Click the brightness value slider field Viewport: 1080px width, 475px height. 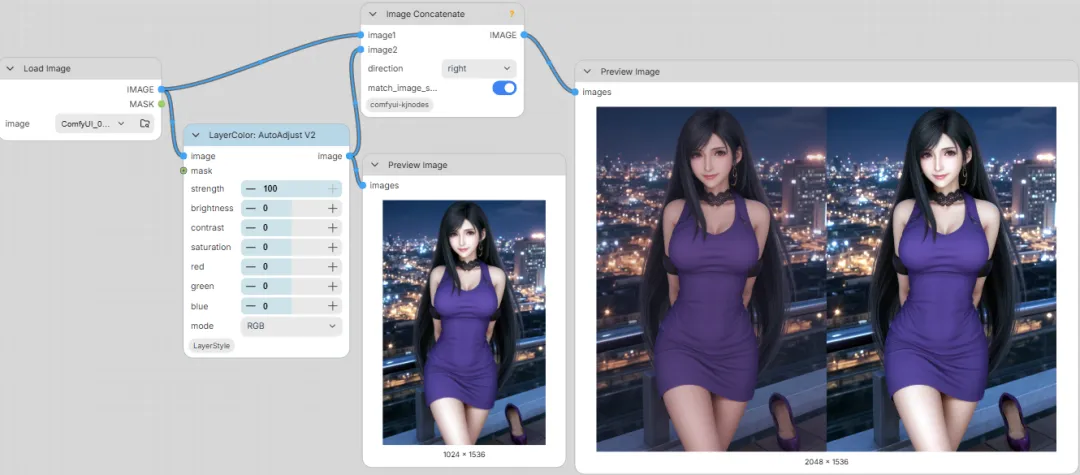point(291,208)
